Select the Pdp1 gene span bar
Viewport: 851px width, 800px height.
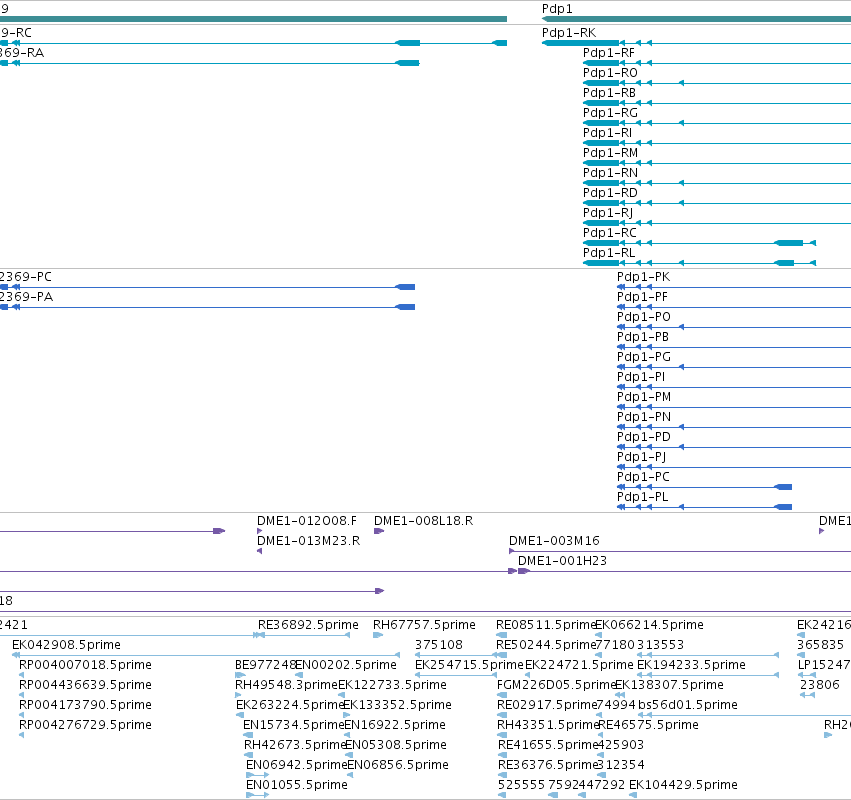pyautogui.click(x=696, y=20)
